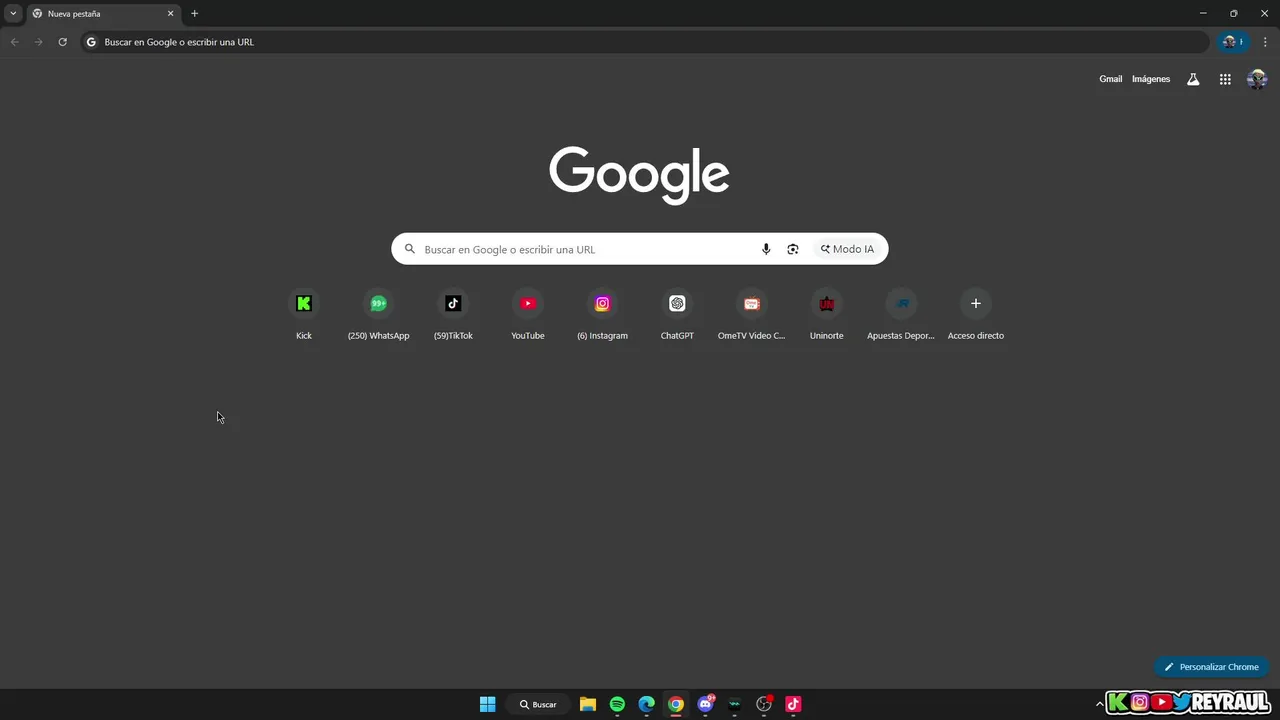Open Discord from the taskbar

[706, 704]
